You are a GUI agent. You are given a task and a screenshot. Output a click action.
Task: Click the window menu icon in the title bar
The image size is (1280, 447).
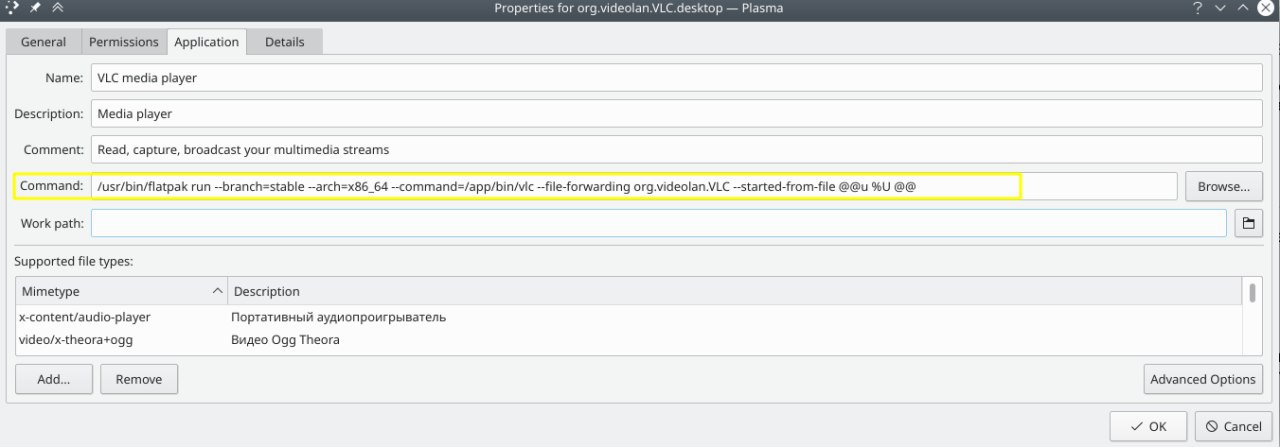[x=10, y=8]
